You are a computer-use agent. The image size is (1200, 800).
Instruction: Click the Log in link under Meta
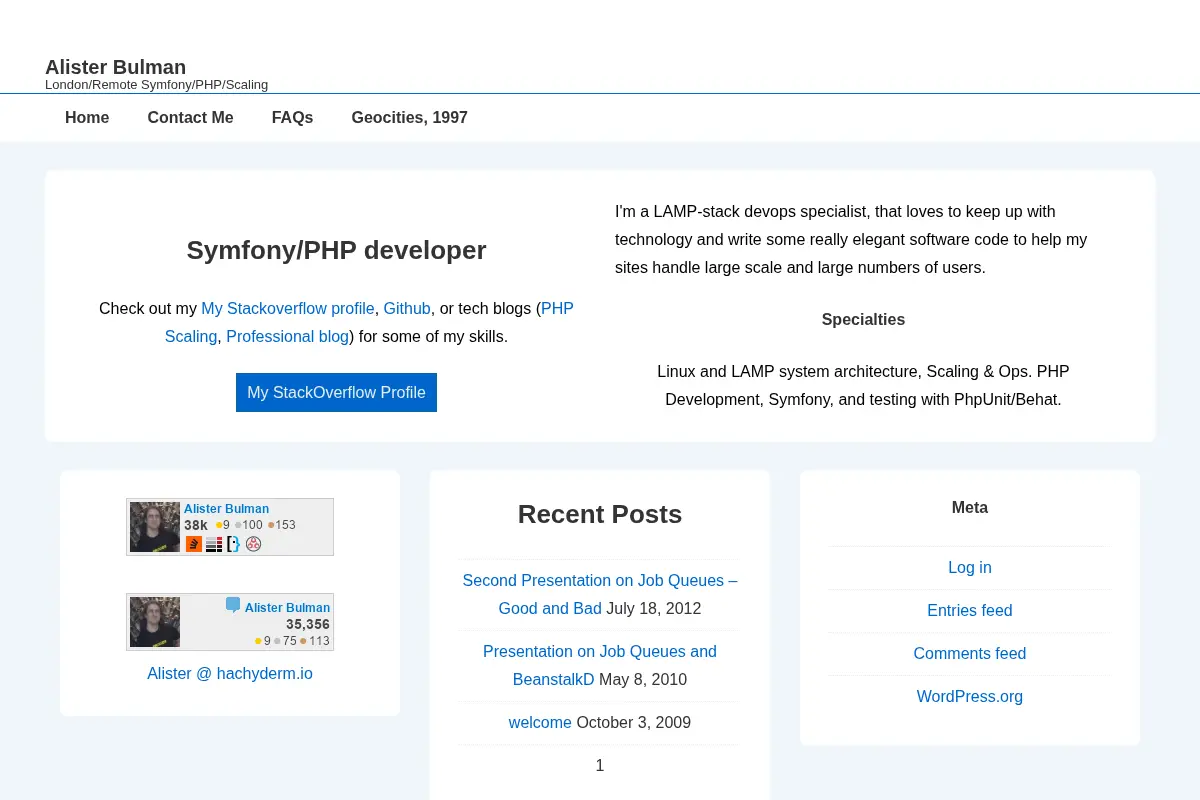970,567
